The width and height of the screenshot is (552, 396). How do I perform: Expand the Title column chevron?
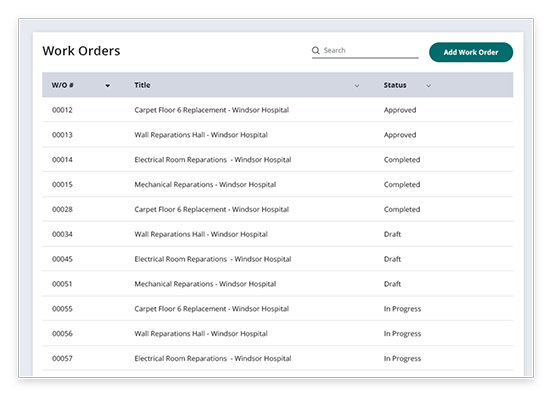pos(357,86)
